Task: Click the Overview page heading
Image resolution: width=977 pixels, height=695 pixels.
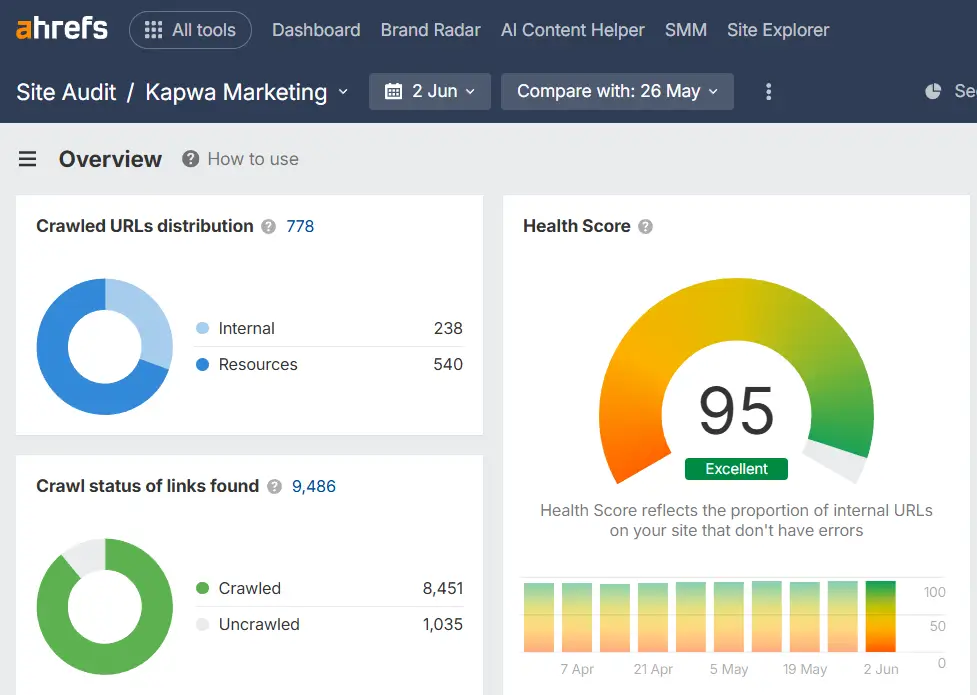Action: coord(110,159)
